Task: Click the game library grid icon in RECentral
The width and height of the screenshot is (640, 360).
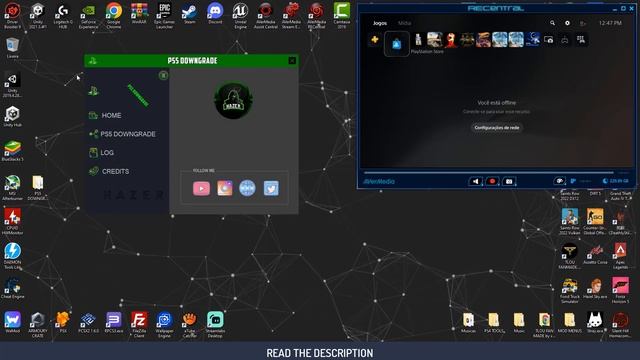Action: pos(581,40)
